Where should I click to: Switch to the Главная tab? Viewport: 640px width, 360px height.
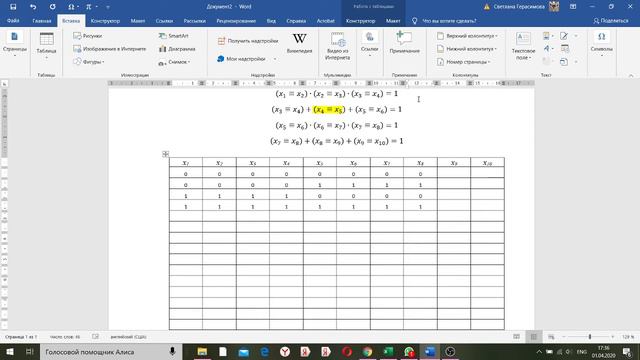tap(42, 20)
